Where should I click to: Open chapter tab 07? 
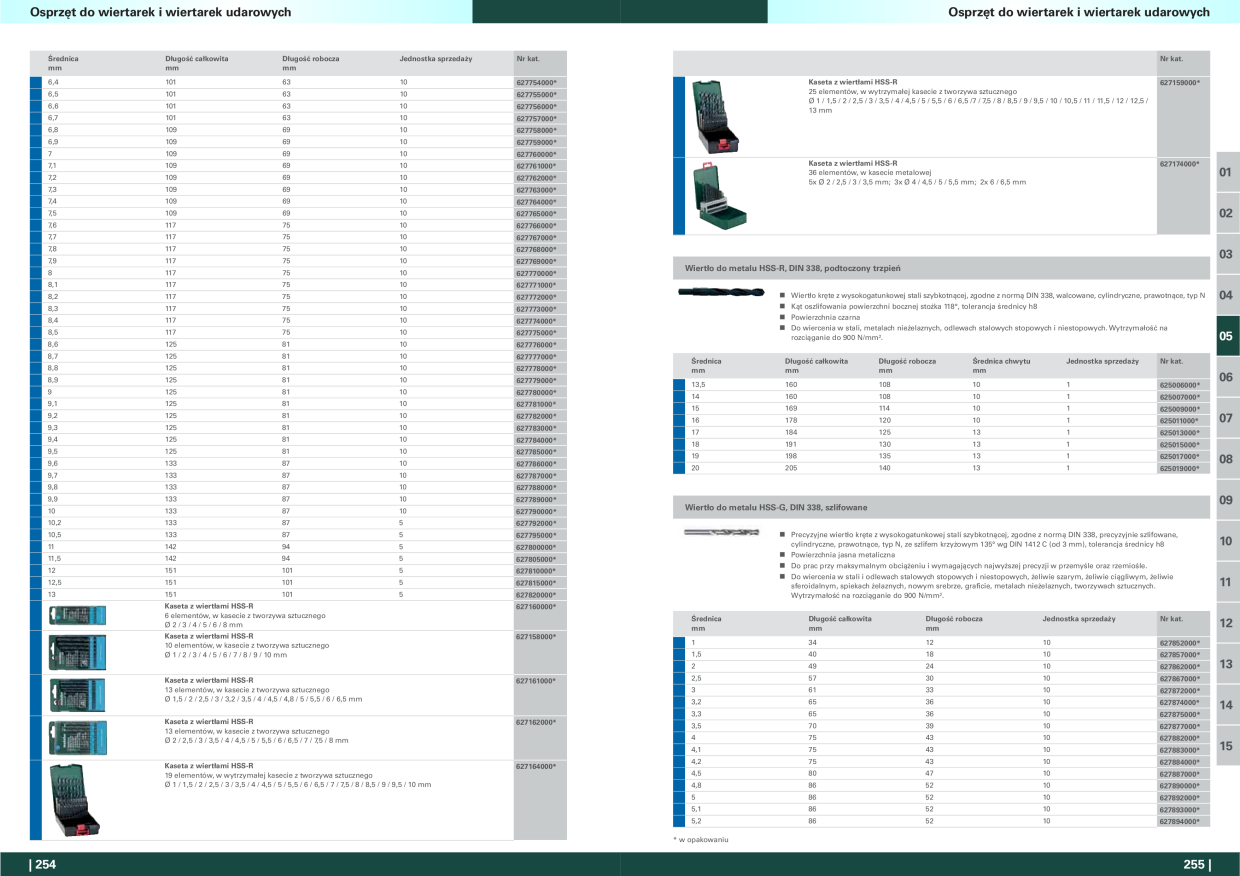(x=1227, y=418)
